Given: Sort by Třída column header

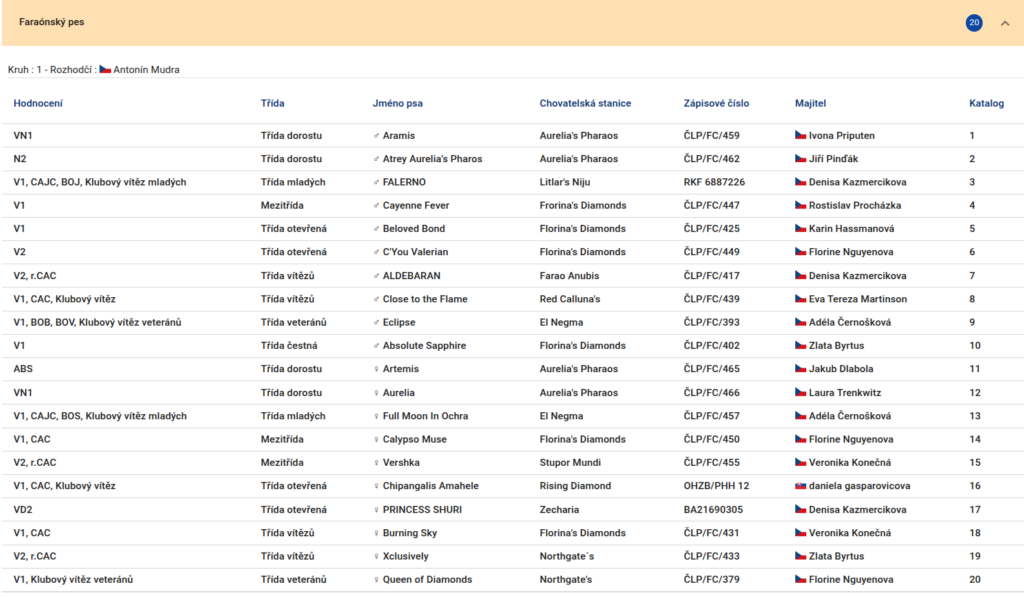Looking at the screenshot, I should tap(272, 103).
